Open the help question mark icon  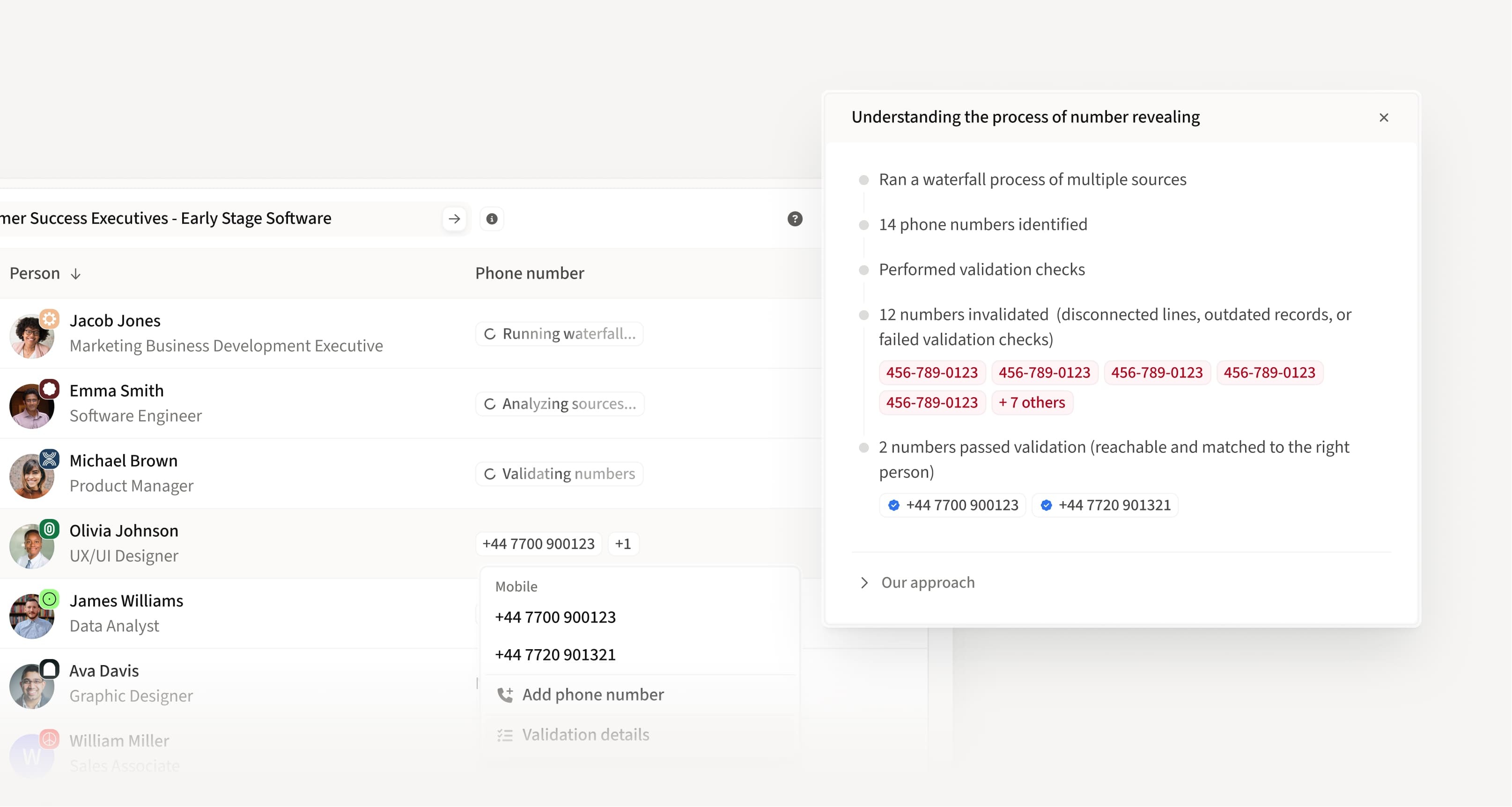coord(795,219)
